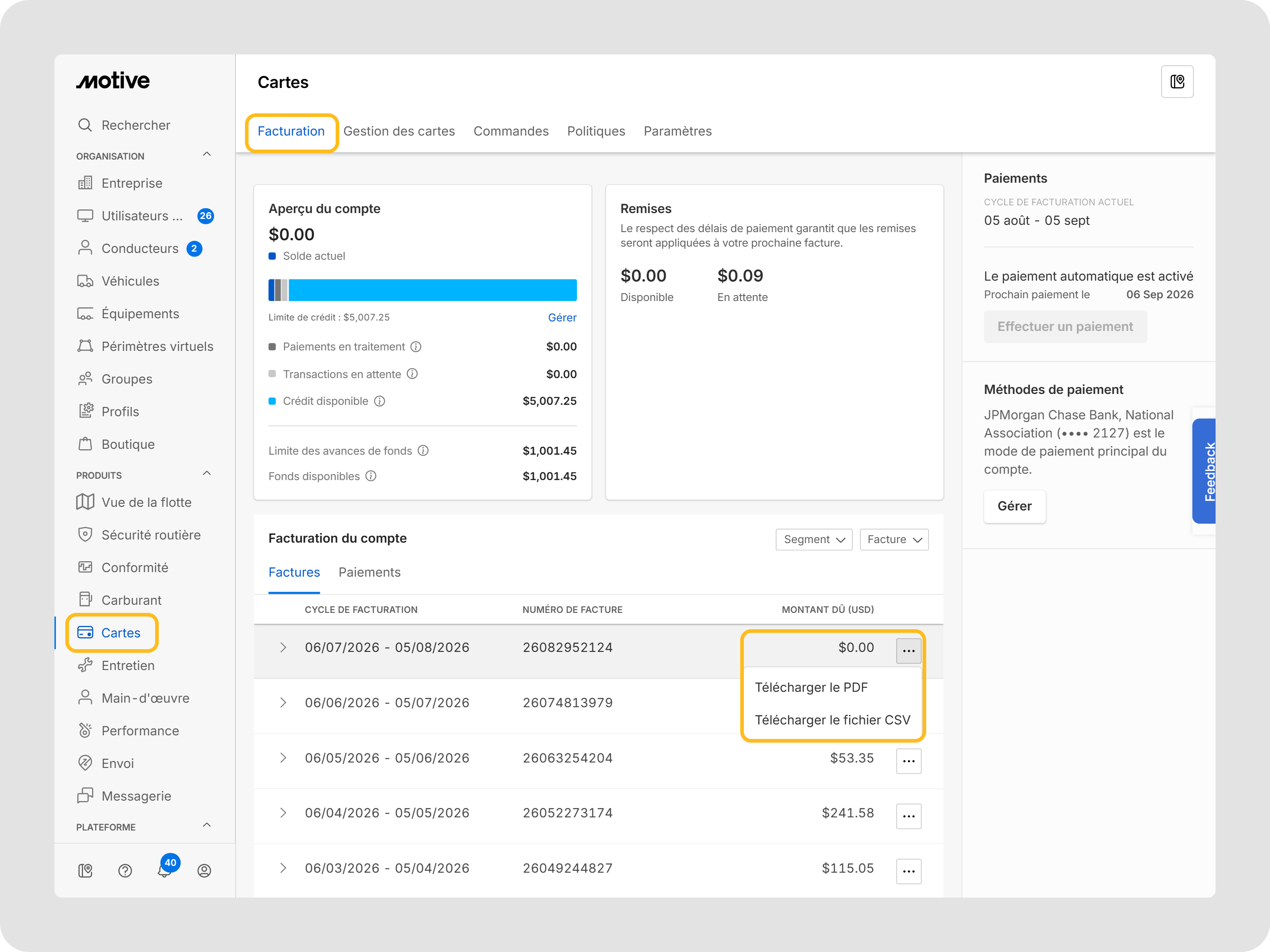Expand invoice row 26052273174
1270x952 pixels.
(283, 813)
